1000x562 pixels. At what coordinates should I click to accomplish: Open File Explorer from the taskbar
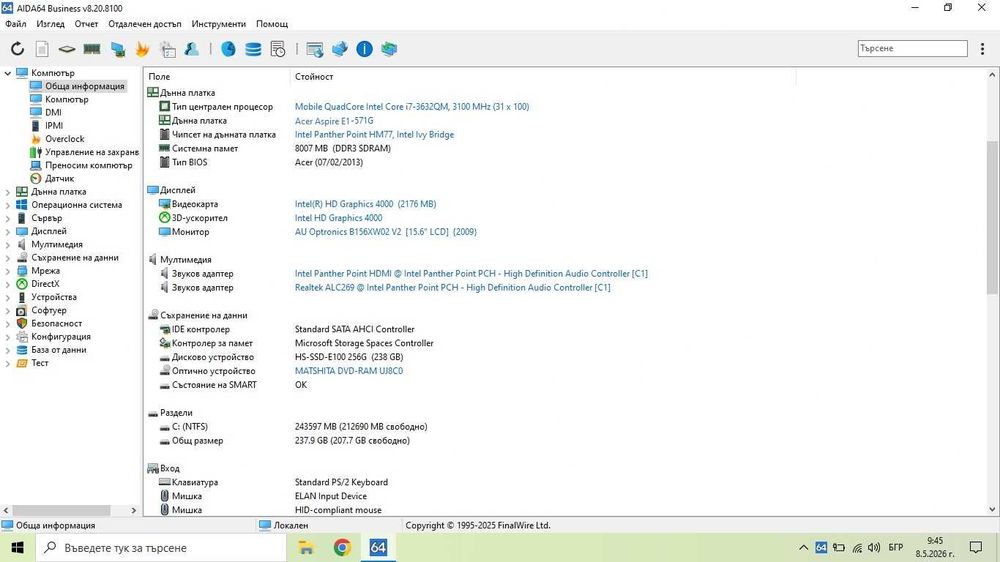(x=306, y=547)
